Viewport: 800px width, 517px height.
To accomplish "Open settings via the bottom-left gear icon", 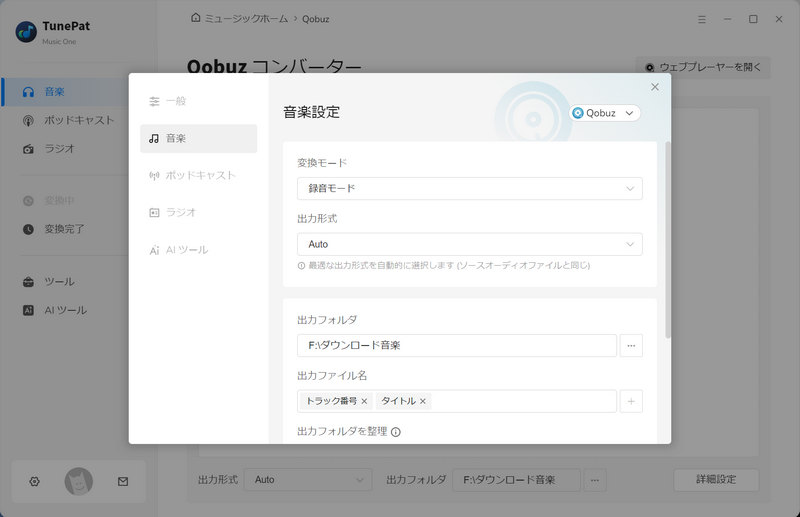I will pos(34,481).
